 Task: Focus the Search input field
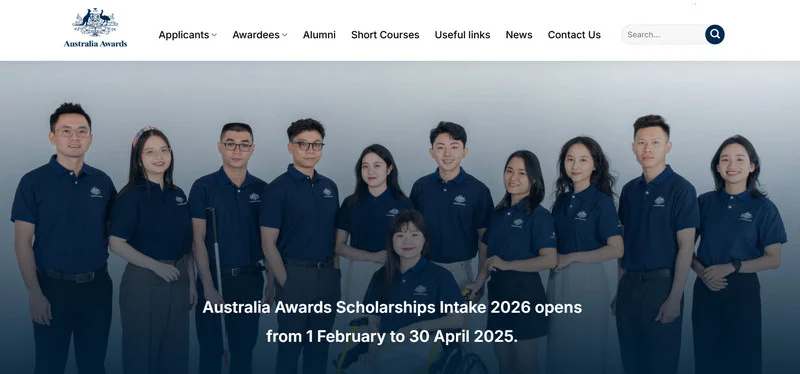point(663,35)
